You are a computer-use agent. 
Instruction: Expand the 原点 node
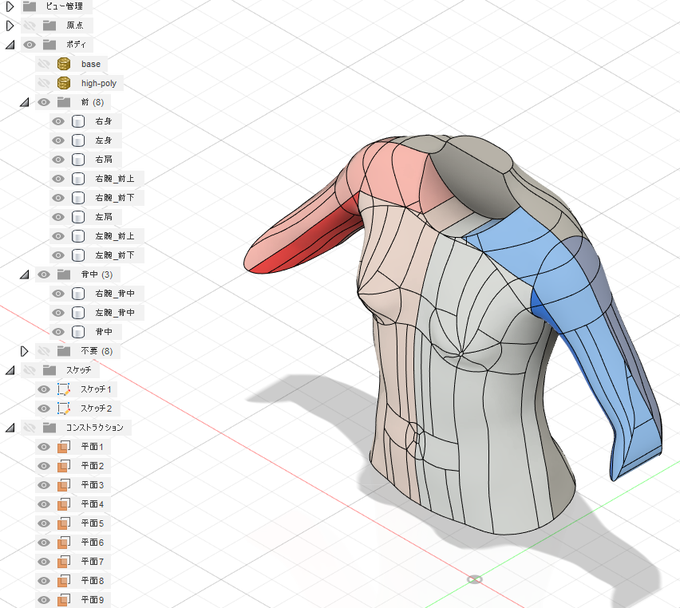[10, 26]
